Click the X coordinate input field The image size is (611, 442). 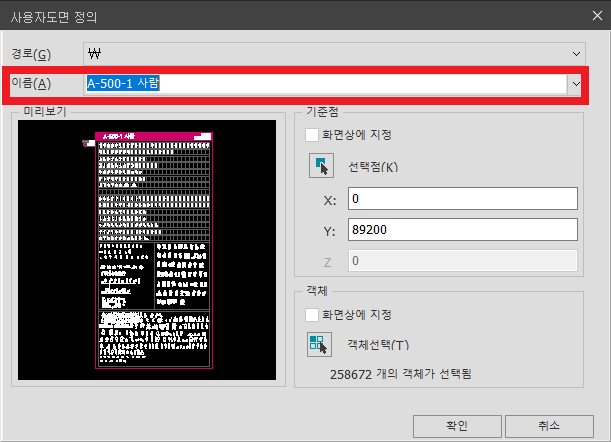point(463,199)
